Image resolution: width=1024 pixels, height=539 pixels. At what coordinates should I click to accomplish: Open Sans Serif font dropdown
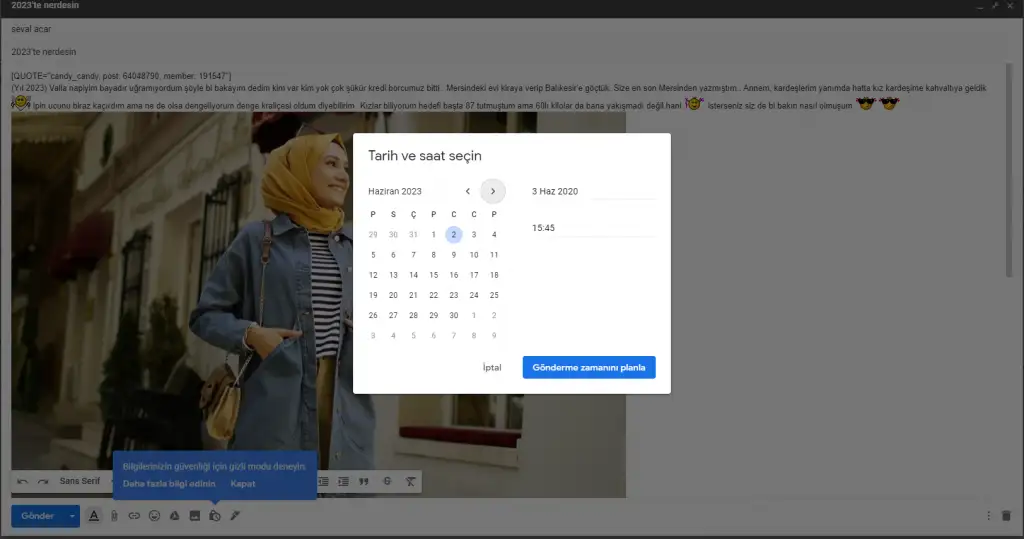point(80,481)
